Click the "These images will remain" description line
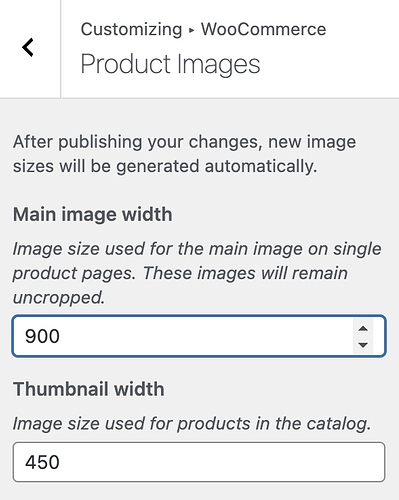The width and height of the screenshot is (399, 500). point(245,273)
